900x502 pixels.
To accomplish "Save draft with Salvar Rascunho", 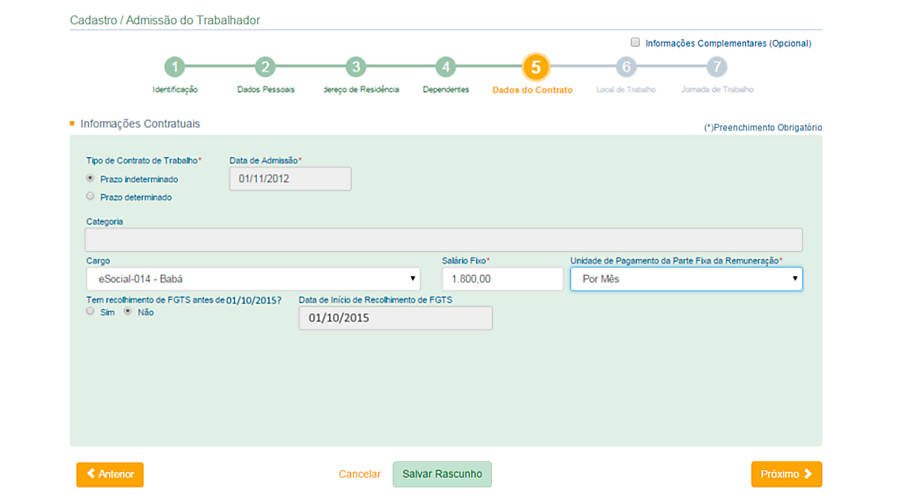I will (442, 474).
